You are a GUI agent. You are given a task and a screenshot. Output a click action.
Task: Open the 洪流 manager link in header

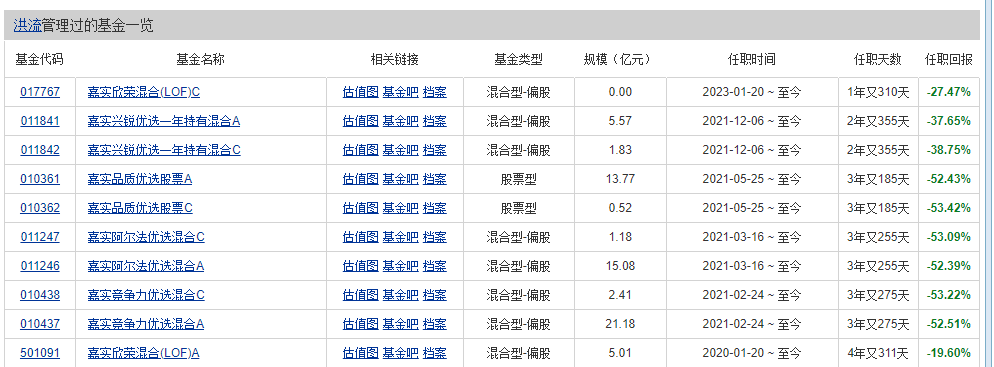[27, 26]
